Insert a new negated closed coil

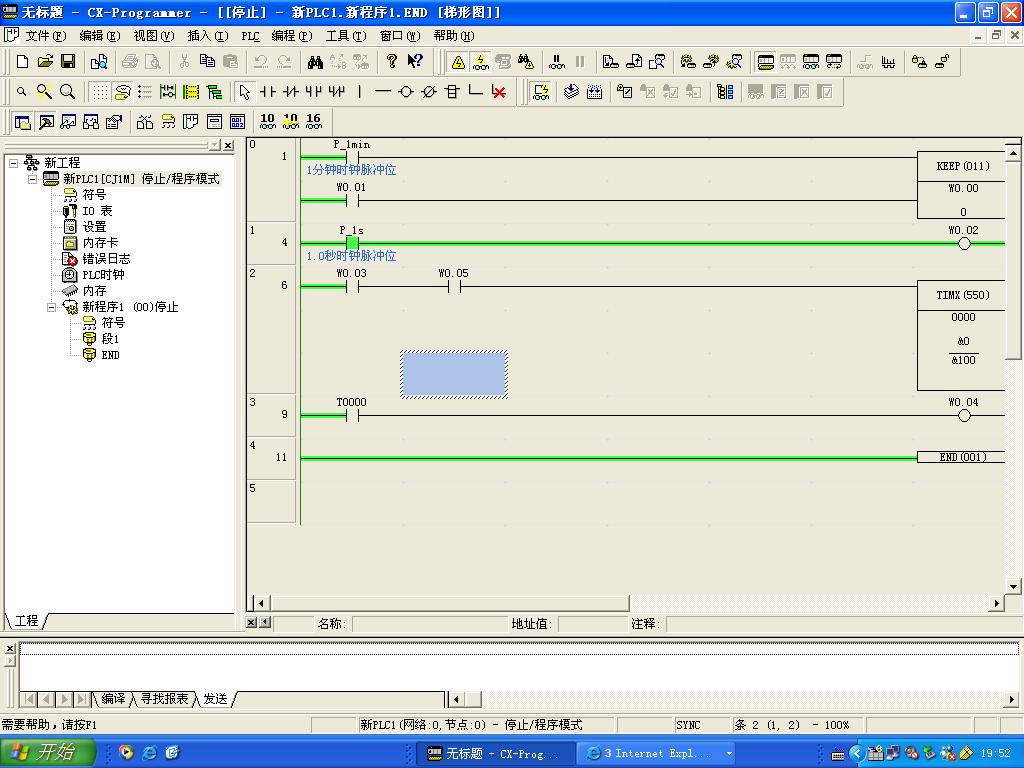coord(429,92)
